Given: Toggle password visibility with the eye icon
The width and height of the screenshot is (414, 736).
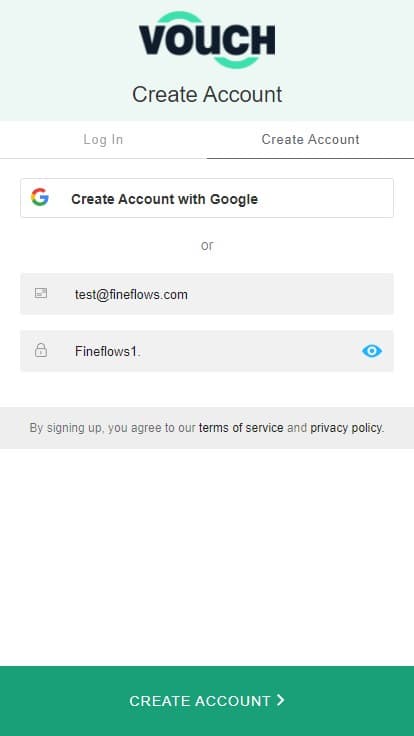Looking at the screenshot, I should [372, 351].
